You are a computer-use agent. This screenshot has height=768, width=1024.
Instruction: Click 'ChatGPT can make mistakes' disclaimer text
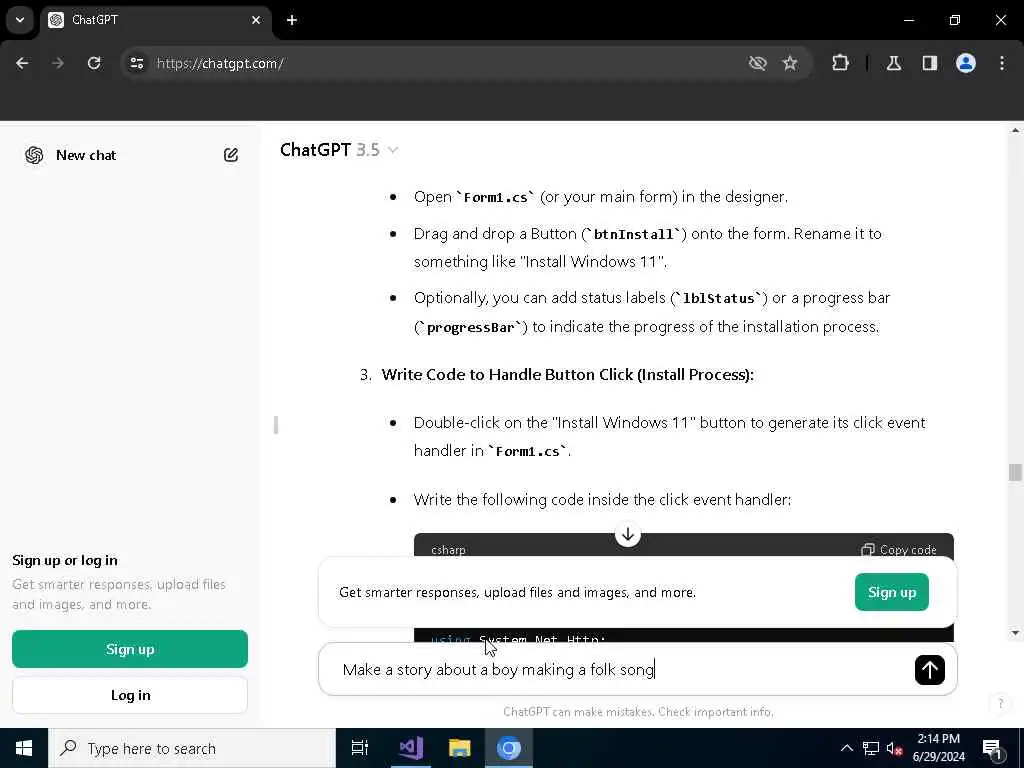638,711
